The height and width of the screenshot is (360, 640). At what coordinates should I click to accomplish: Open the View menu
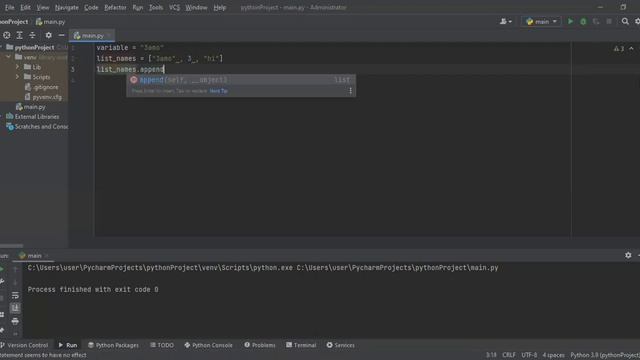(43, 7)
